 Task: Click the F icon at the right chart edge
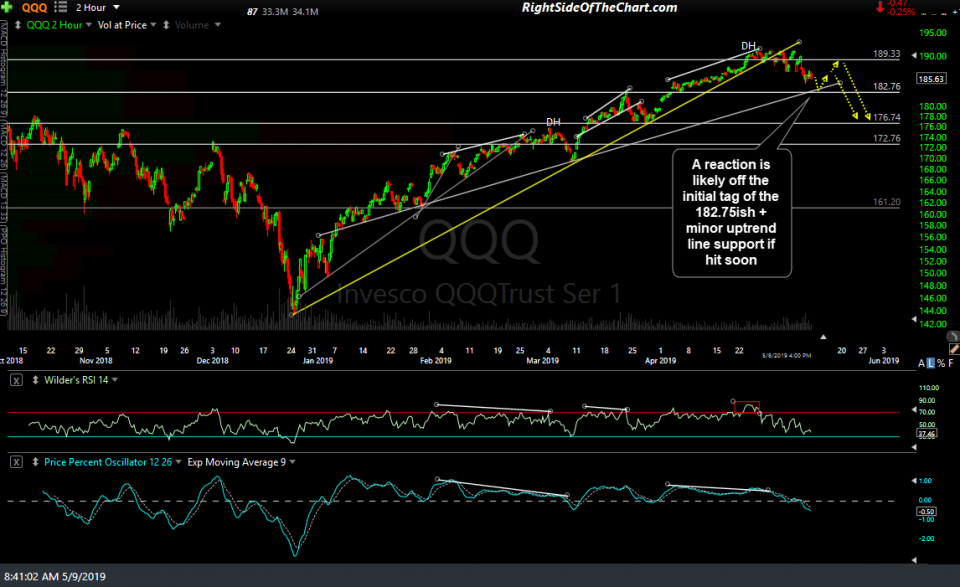tap(951, 363)
